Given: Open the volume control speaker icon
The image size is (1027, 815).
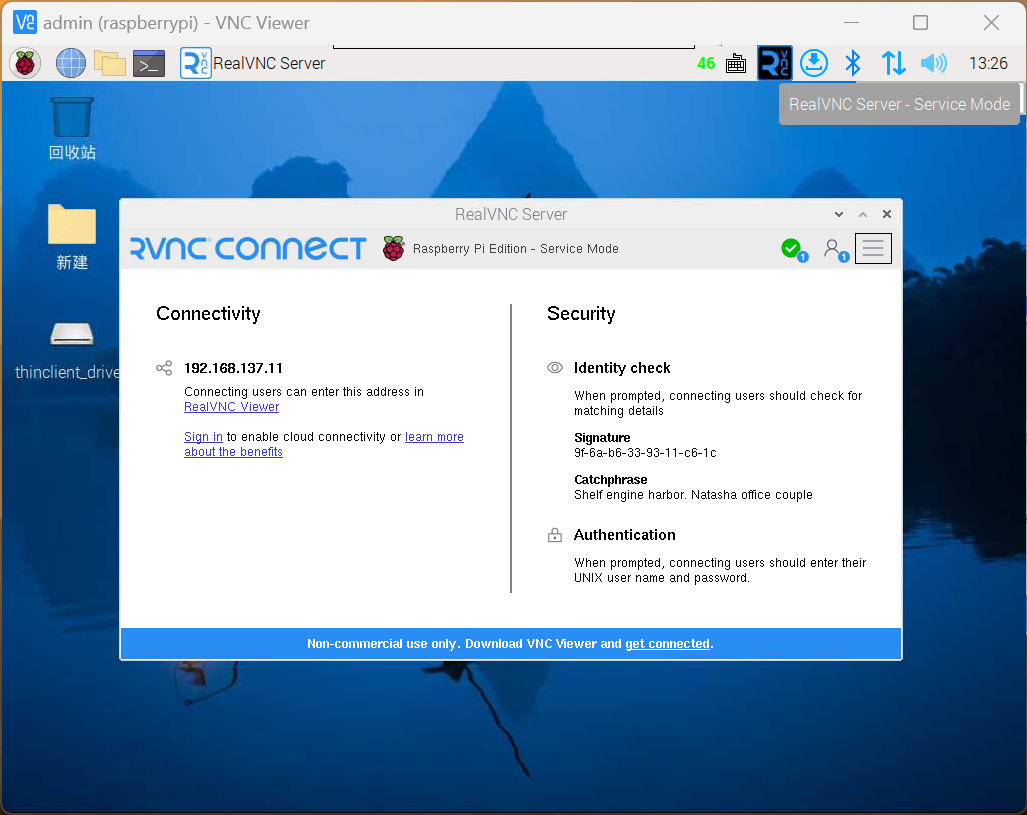Looking at the screenshot, I should click(x=933, y=64).
